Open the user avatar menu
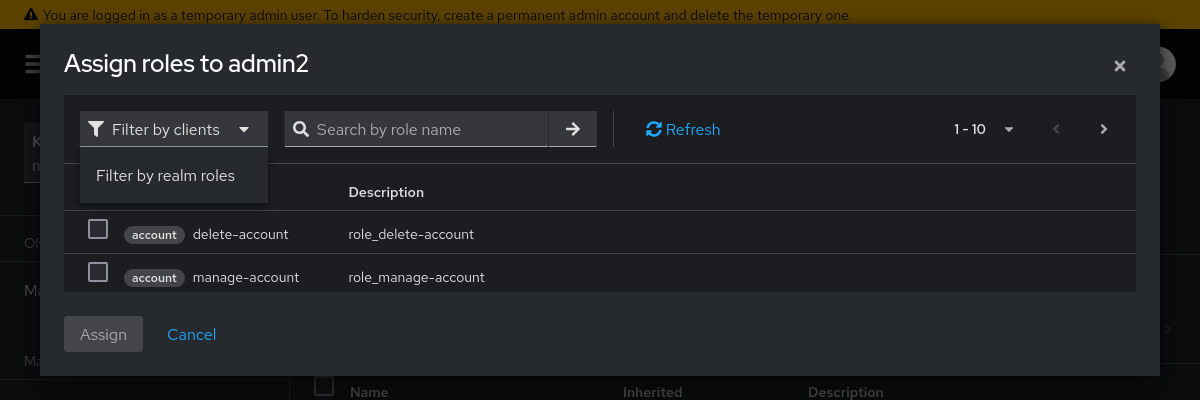This screenshot has width=1200, height=400. [x=1166, y=65]
